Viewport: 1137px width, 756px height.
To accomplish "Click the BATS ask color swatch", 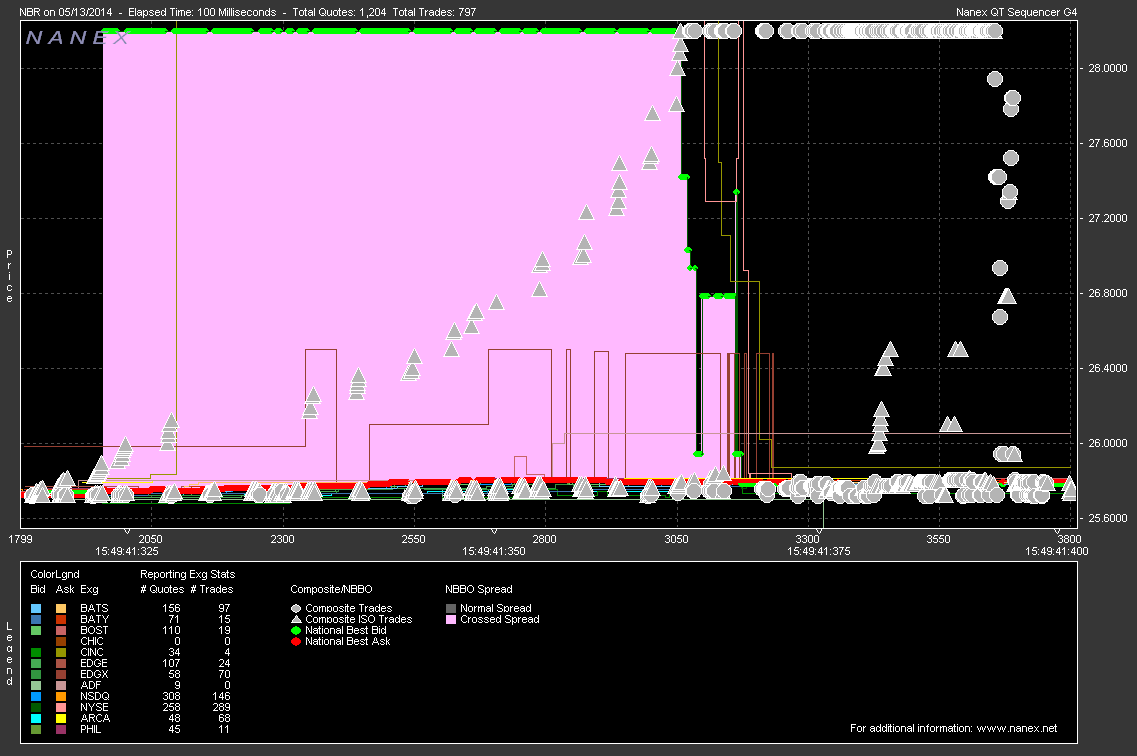I will (62, 609).
